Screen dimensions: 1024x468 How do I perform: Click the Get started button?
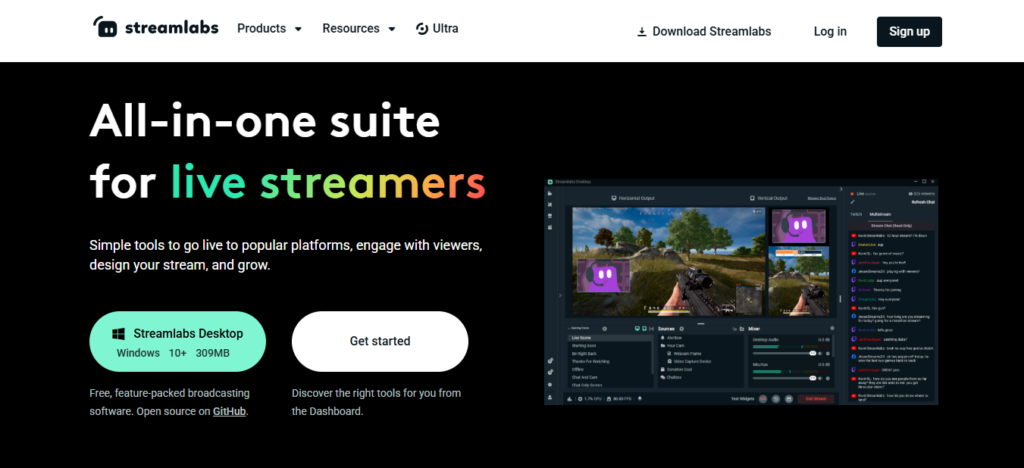pyautogui.click(x=380, y=341)
